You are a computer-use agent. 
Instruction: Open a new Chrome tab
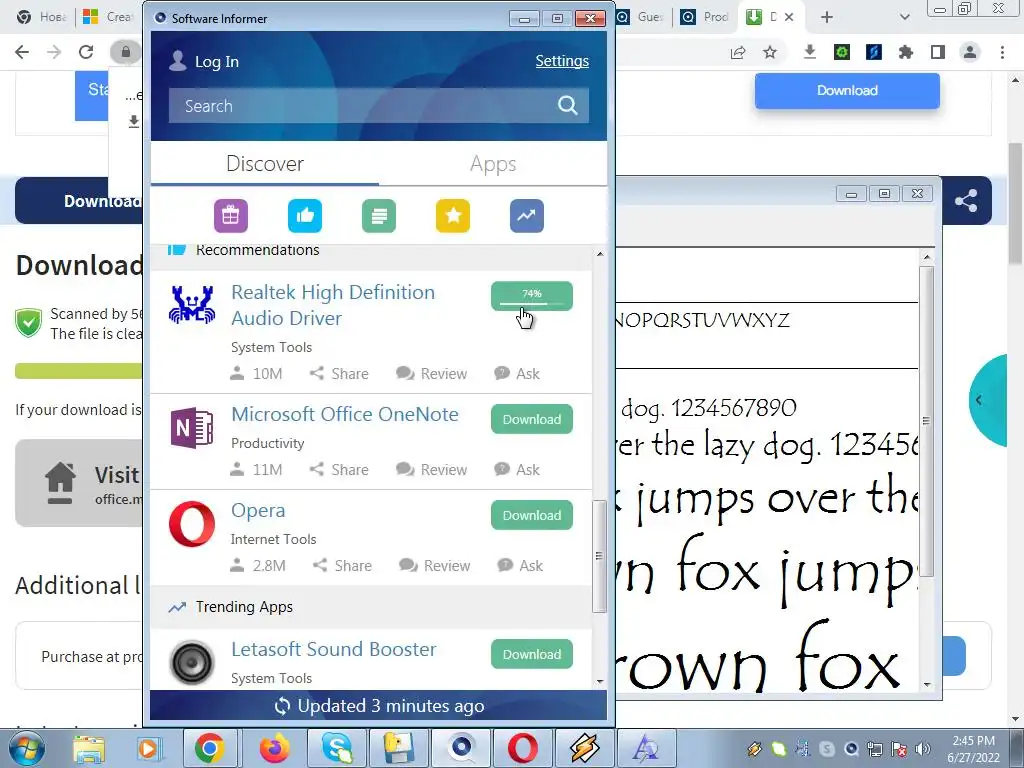pyautogui.click(x=827, y=18)
